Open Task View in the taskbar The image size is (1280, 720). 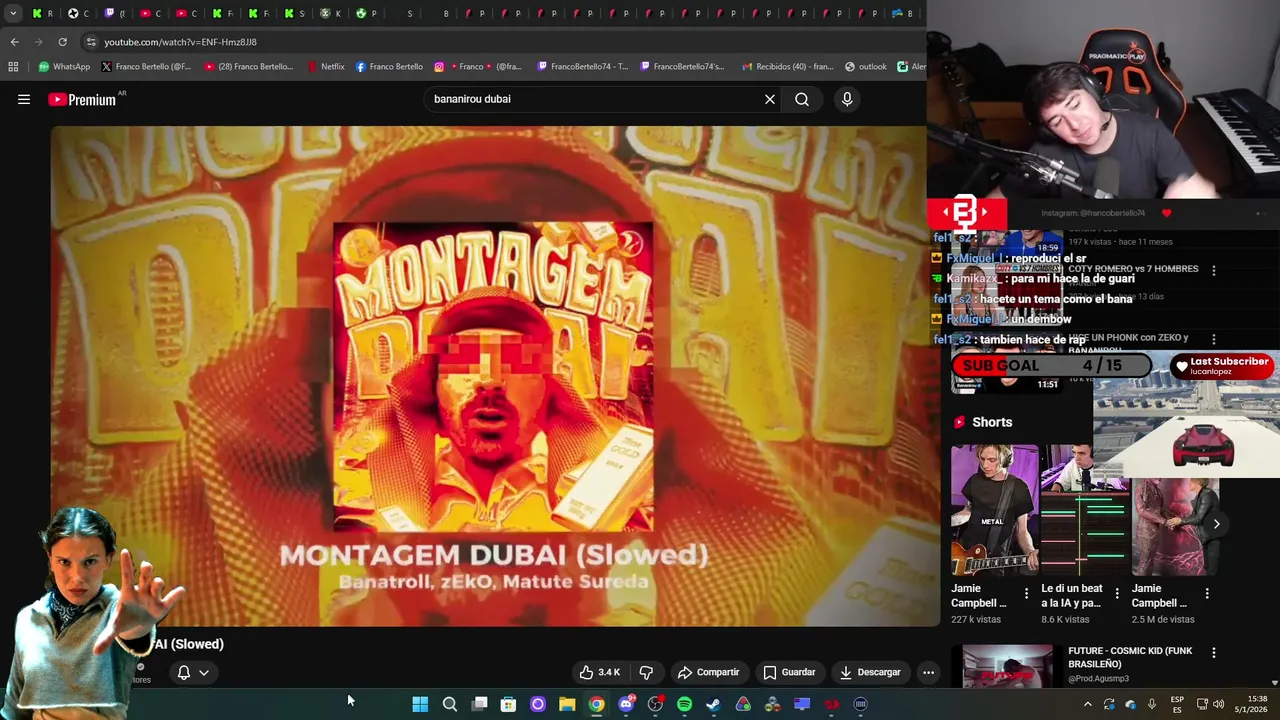click(x=479, y=704)
